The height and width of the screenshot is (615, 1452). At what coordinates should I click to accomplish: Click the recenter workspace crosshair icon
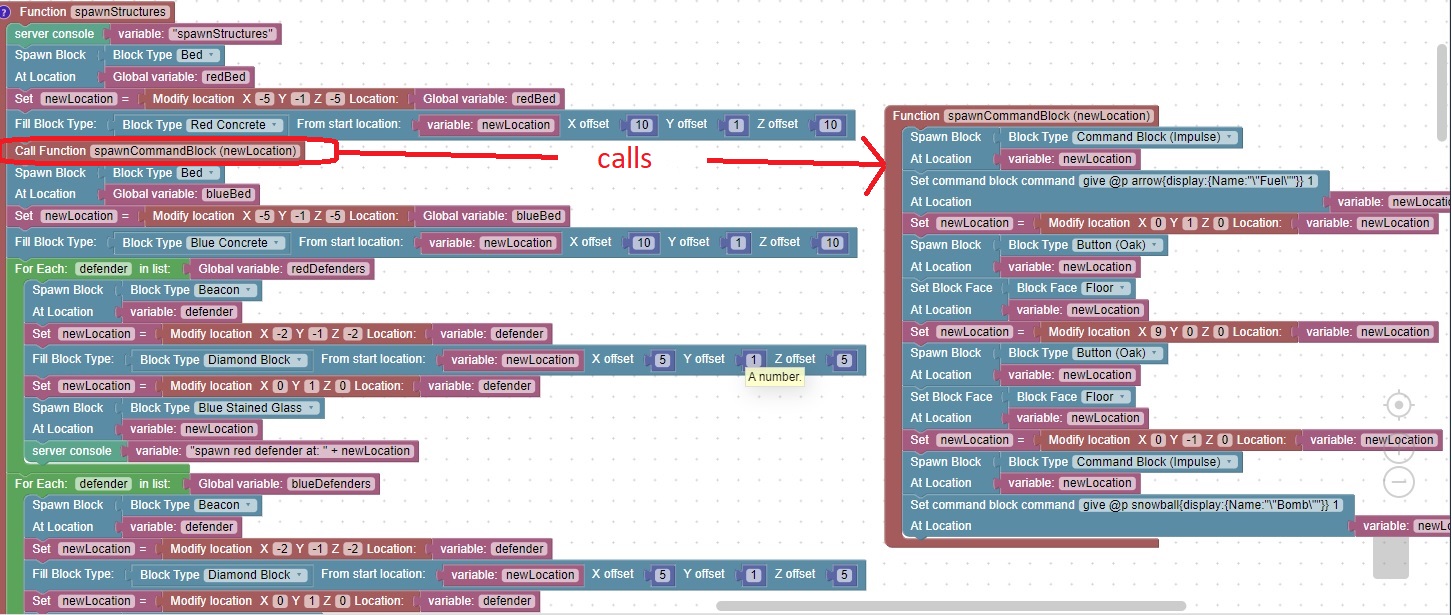pos(1399,405)
